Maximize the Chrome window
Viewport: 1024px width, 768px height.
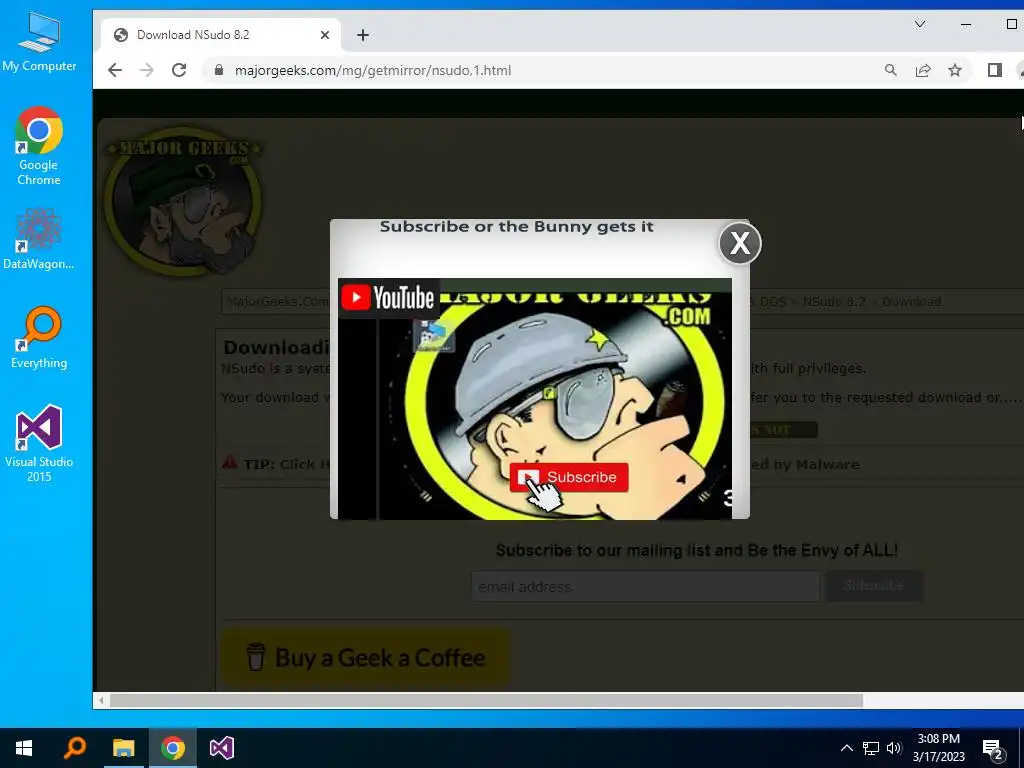tap(1012, 25)
